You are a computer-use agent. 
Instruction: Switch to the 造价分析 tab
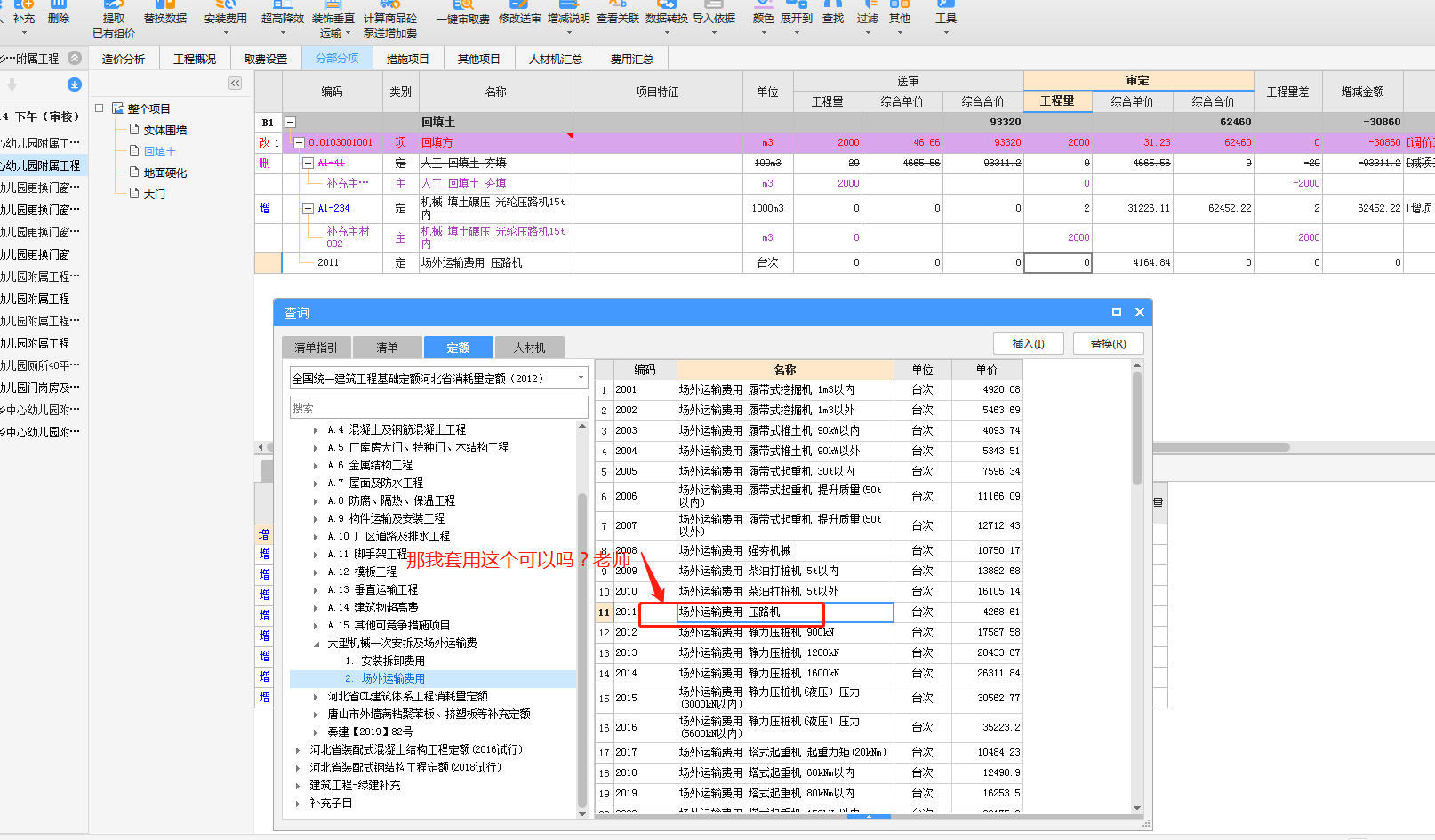(x=124, y=59)
